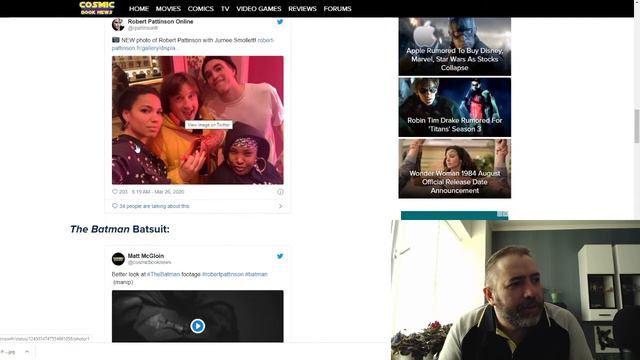
Task: Expand the download item chevron in bottom bar
Action: [27, 351]
